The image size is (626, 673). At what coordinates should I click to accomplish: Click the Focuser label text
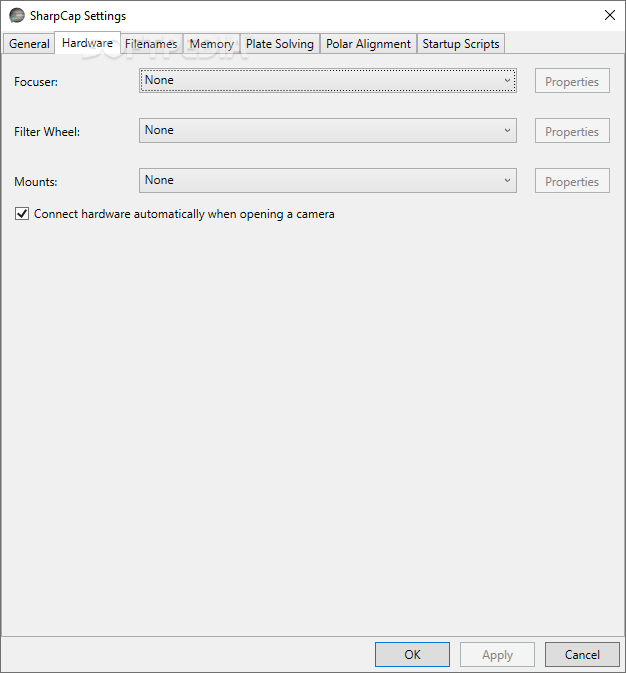pos(36,82)
